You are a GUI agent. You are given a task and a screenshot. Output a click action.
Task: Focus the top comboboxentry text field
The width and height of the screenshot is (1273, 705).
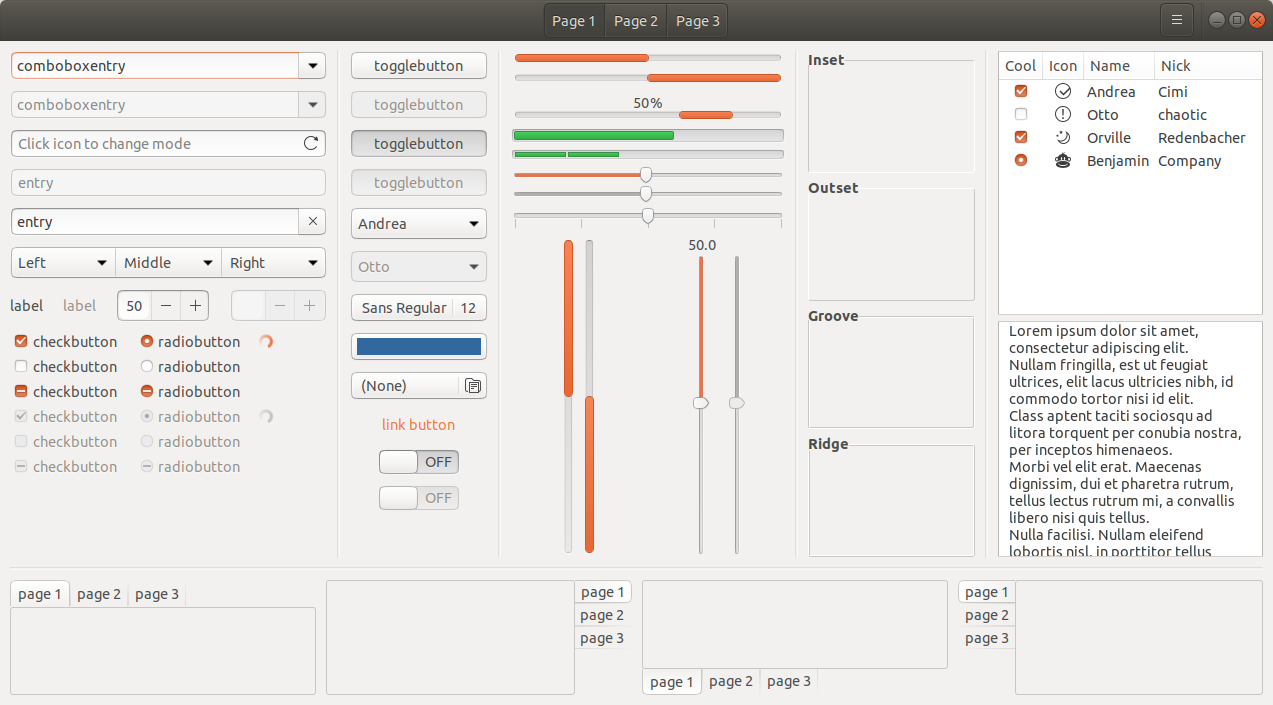pos(155,66)
